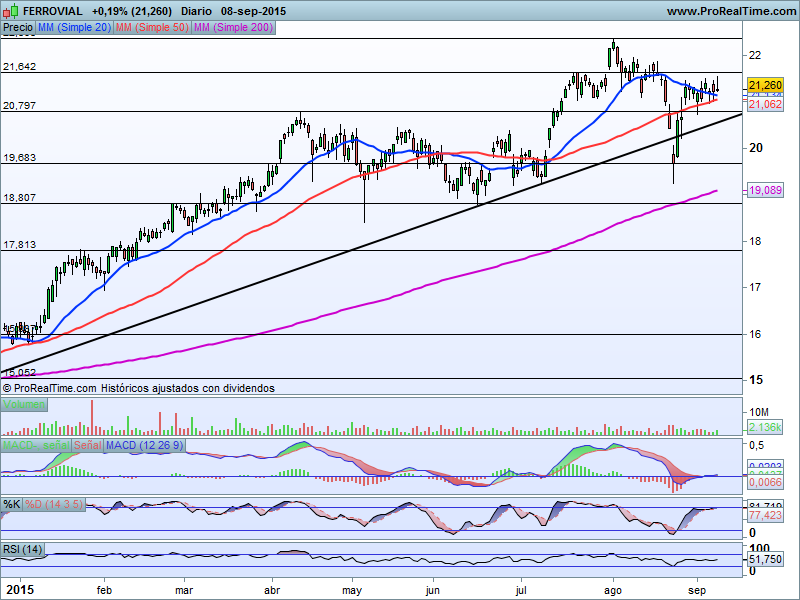Viewport: 800px width, 600px height.
Task: Click the 21,642 resistance level label
Action: coord(19,67)
